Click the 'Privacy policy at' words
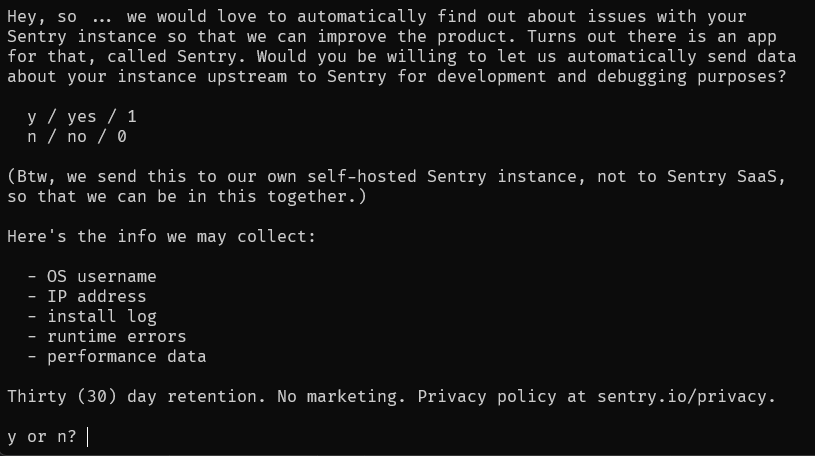 coord(502,397)
